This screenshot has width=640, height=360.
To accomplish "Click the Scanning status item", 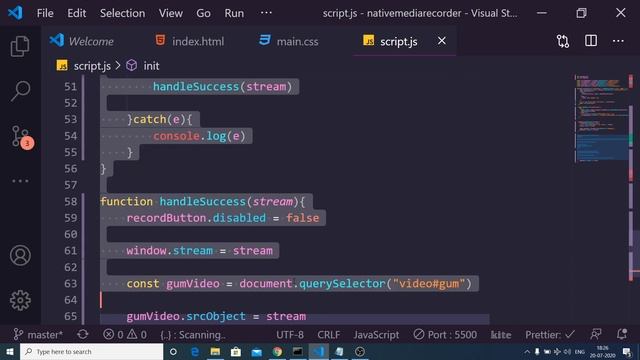I will click(x=193, y=335).
